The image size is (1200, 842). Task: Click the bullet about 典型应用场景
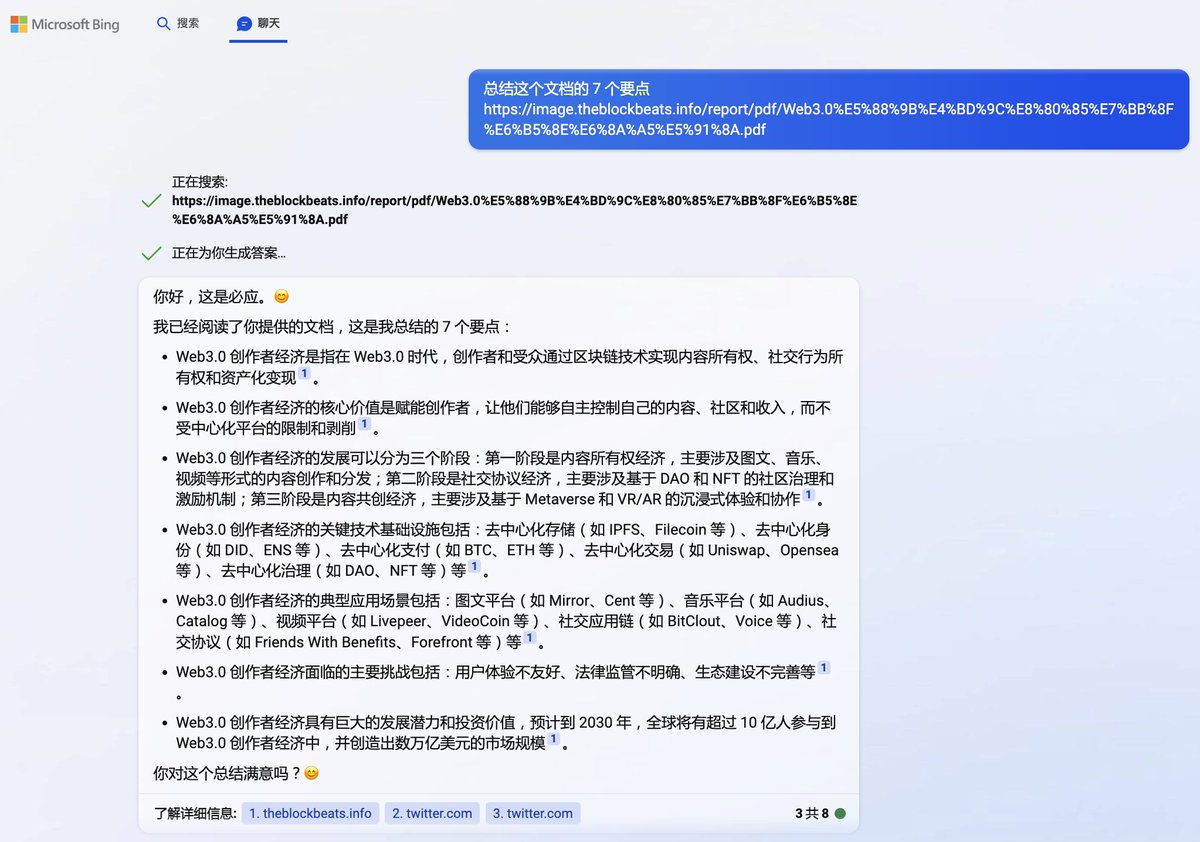pyautogui.click(x=507, y=621)
